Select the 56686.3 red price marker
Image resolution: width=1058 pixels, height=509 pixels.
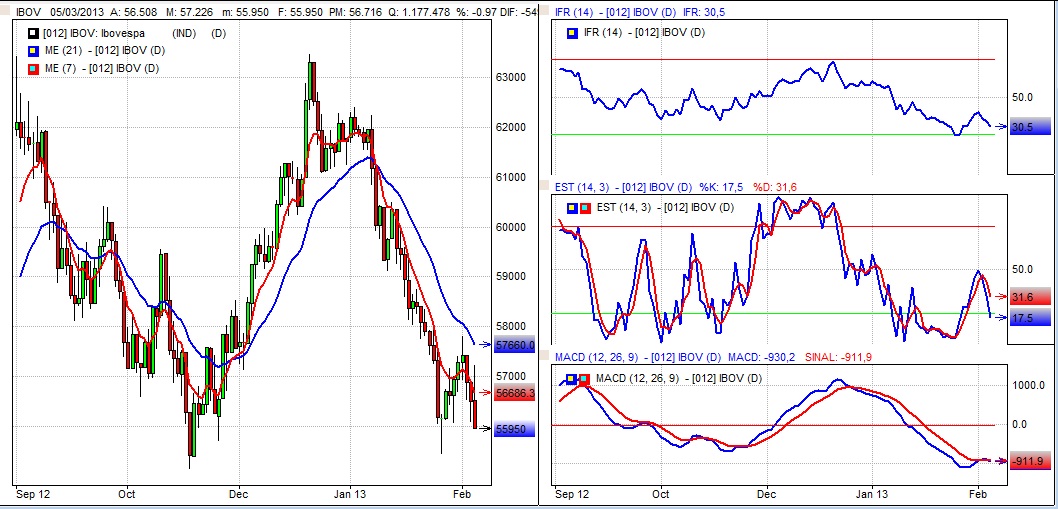tap(516, 394)
